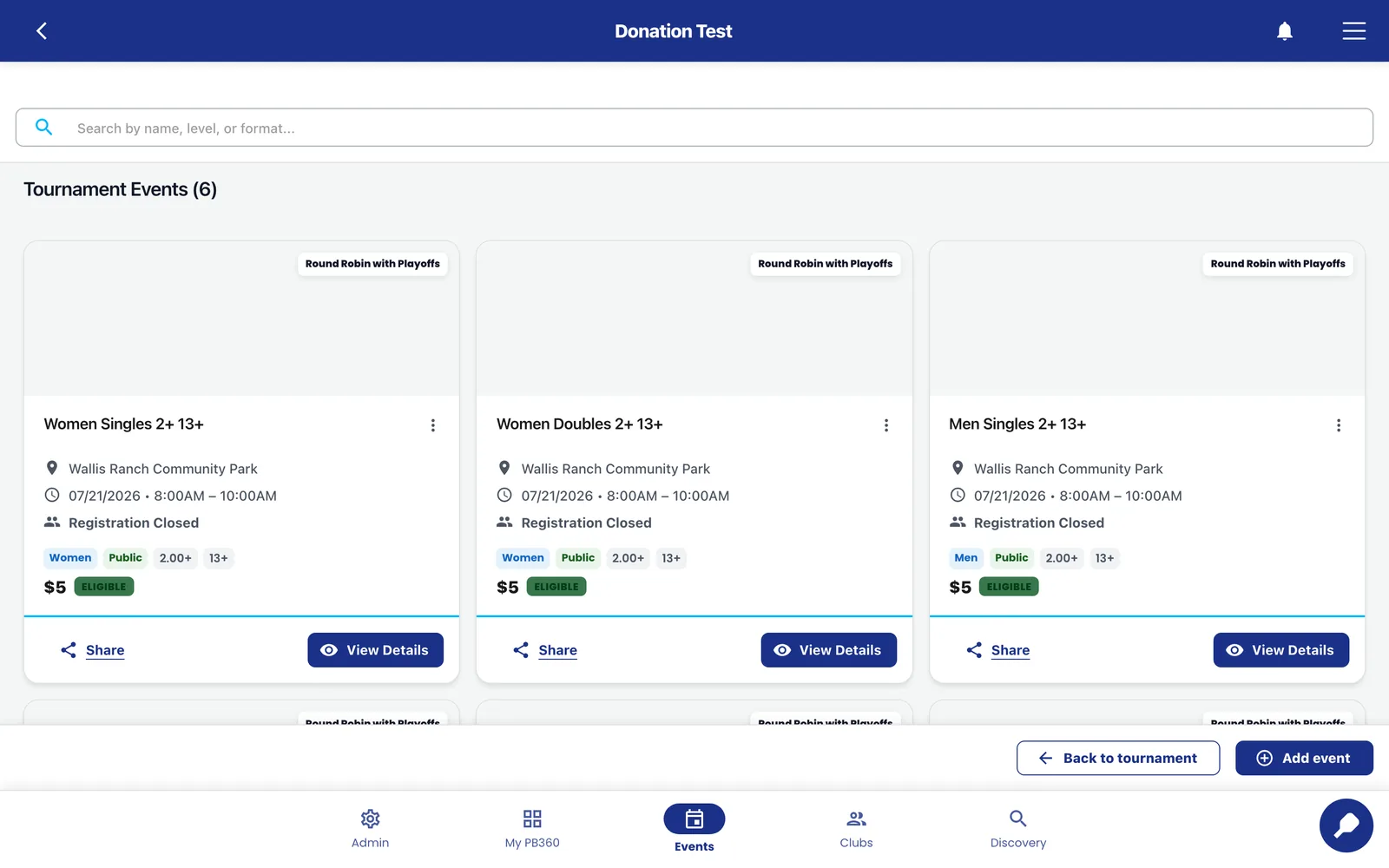Focus the event search field

pos(694,128)
